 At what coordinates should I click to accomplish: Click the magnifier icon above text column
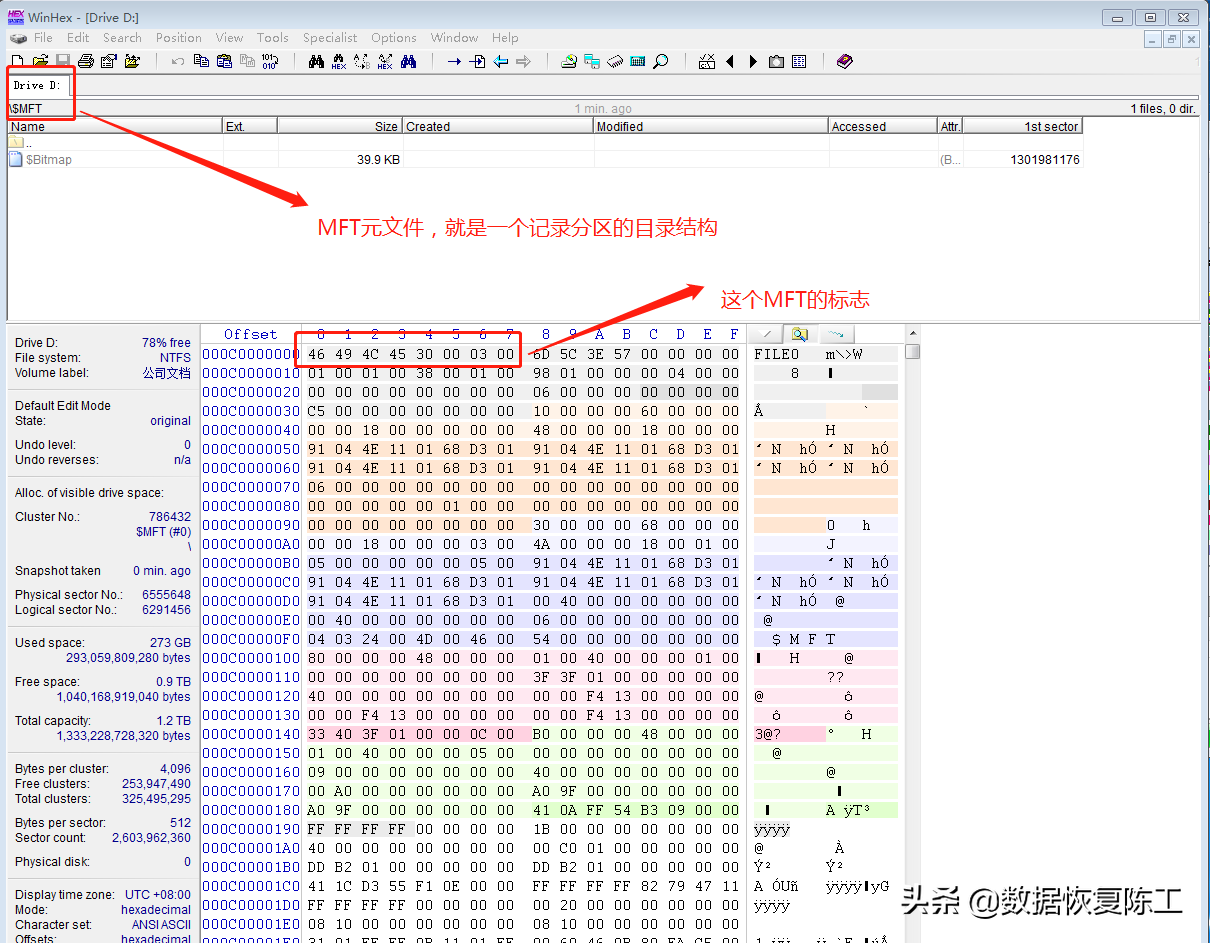pyautogui.click(x=800, y=334)
